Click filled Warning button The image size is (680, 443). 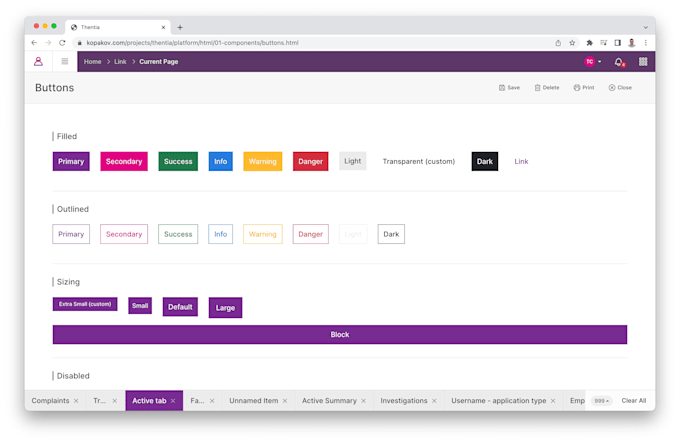pyautogui.click(x=263, y=161)
